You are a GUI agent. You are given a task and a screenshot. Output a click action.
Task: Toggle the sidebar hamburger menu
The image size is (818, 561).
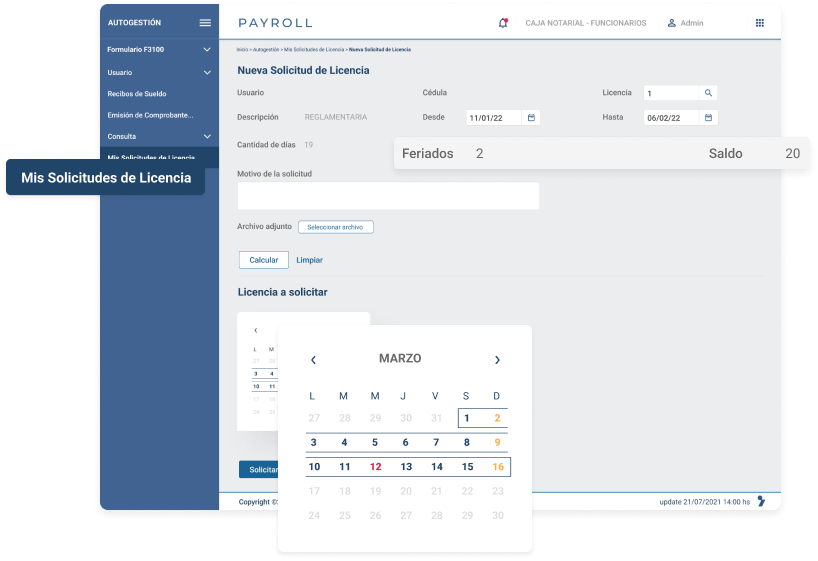[x=205, y=22]
